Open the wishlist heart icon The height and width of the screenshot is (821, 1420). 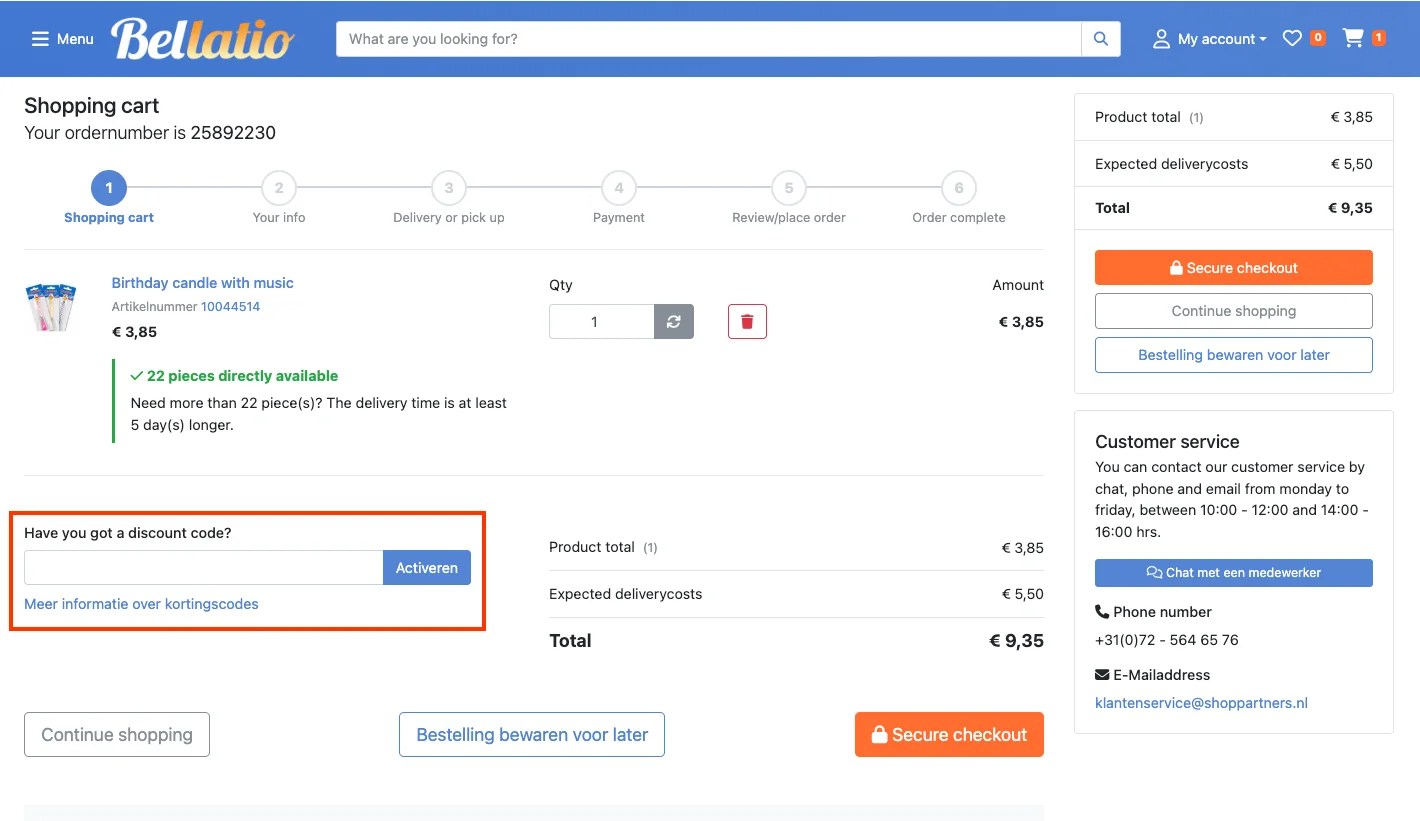tap(1291, 37)
